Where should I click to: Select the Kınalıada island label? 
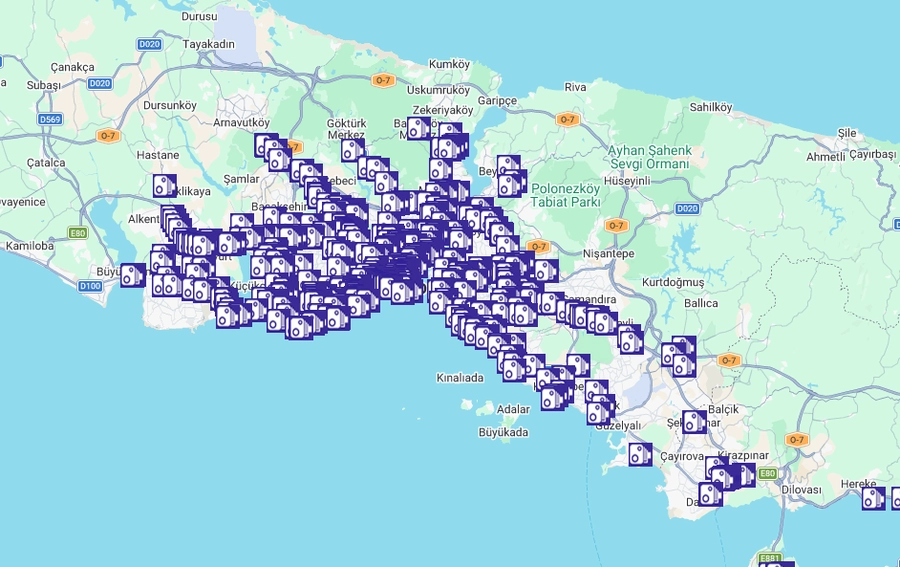tap(460, 378)
